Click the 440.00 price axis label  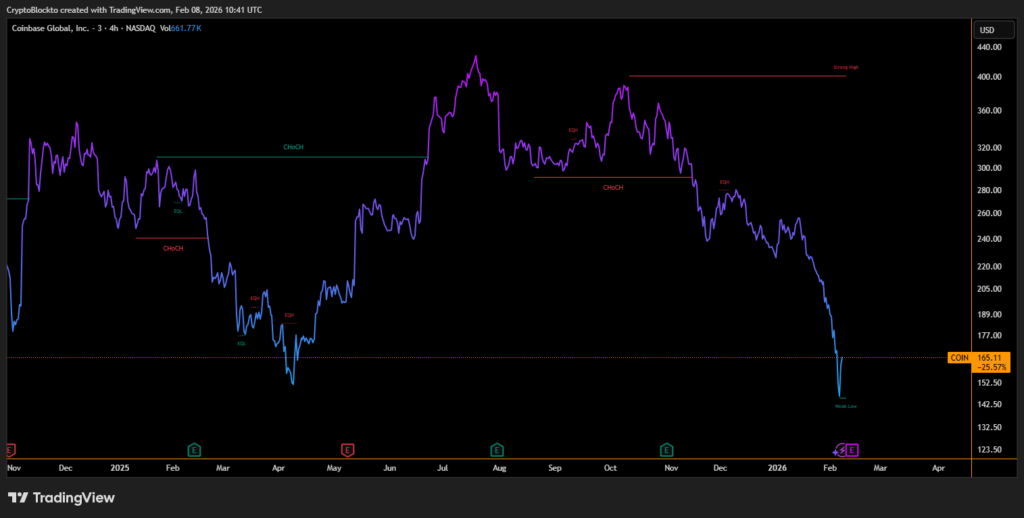(989, 47)
